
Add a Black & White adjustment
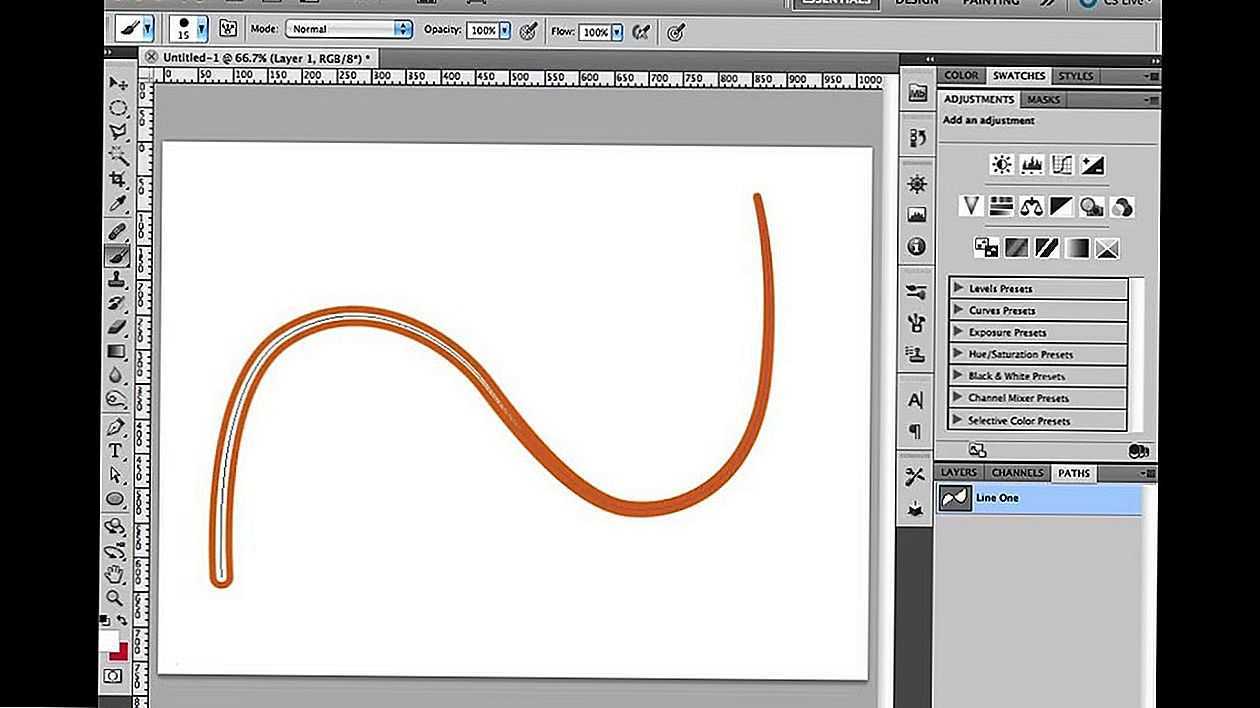(x=1061, y=206)
